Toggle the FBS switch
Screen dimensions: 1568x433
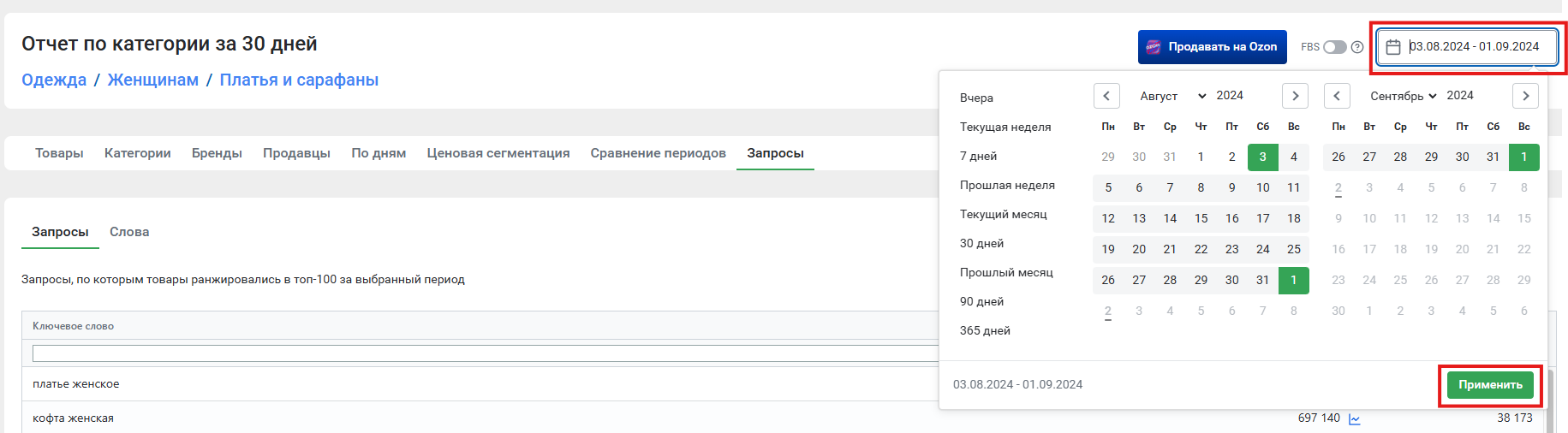pyautogui.click(x=1335, y=47)
